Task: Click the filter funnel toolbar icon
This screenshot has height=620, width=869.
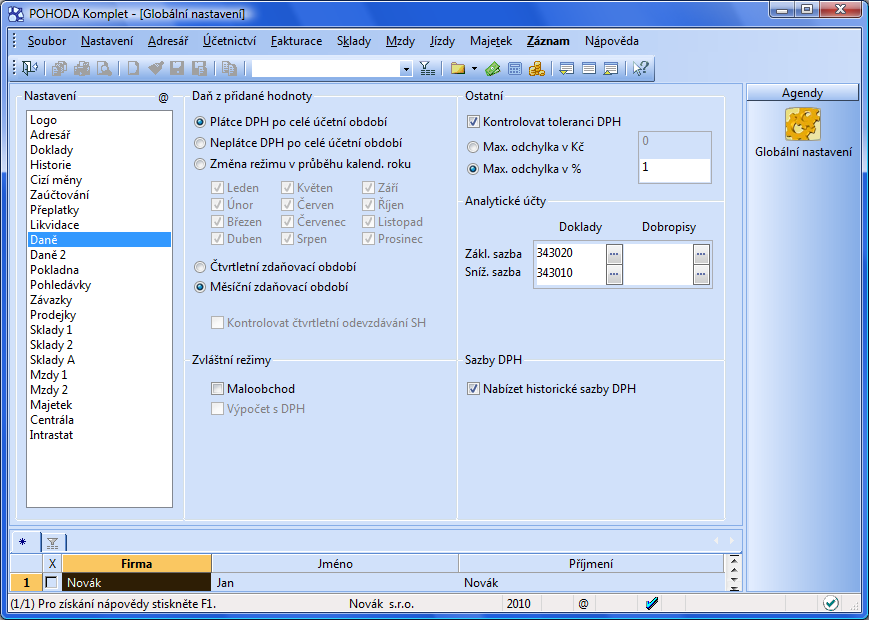Action: point(427,68)
